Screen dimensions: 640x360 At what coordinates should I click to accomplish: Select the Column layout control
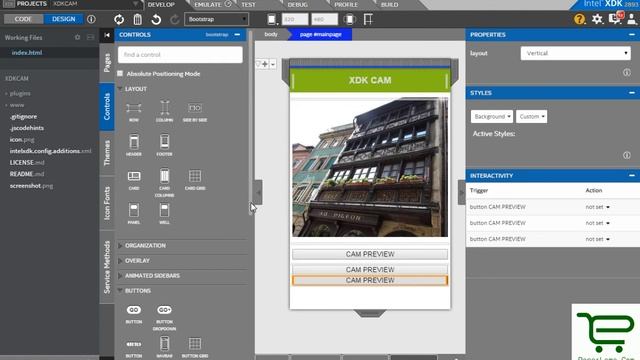point(164,108)
